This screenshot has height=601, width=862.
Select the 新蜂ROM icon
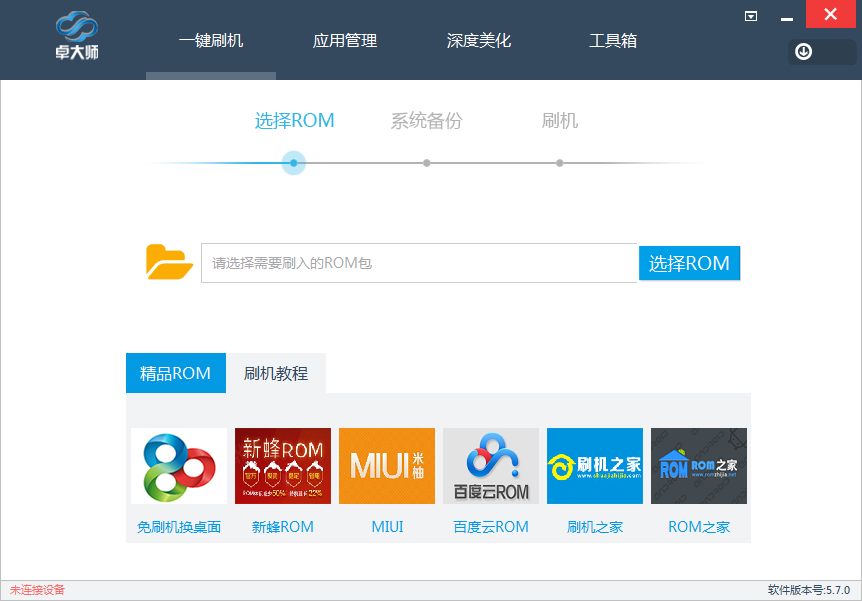282,465
